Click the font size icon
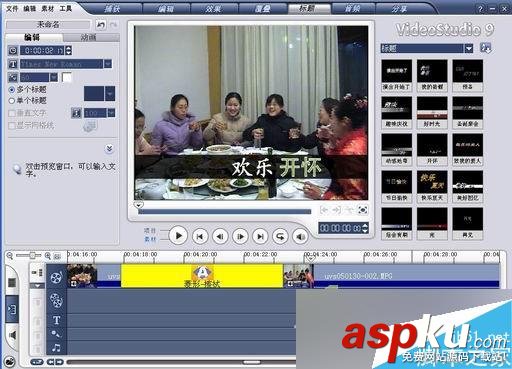 [13, 78]
